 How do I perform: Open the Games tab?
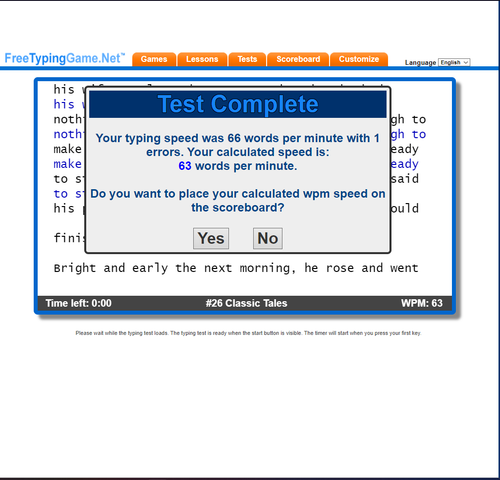[154, 59]
